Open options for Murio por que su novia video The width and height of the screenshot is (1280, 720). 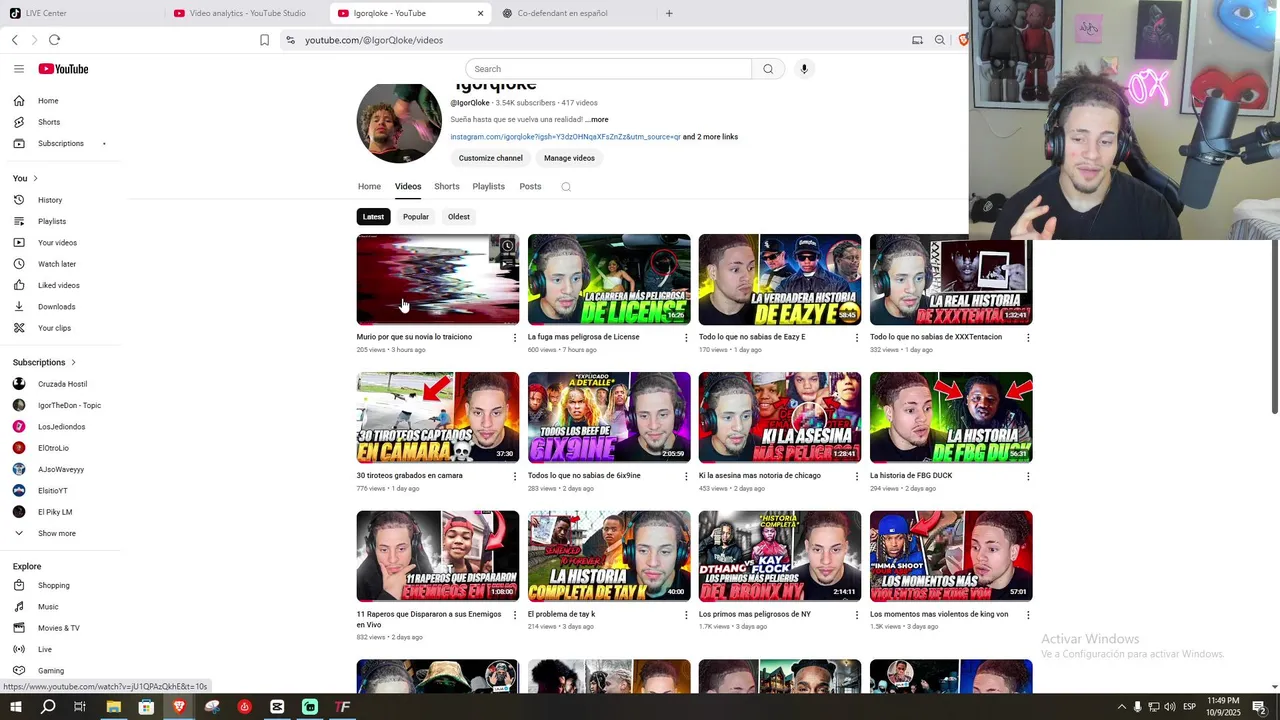pos(515,338)
